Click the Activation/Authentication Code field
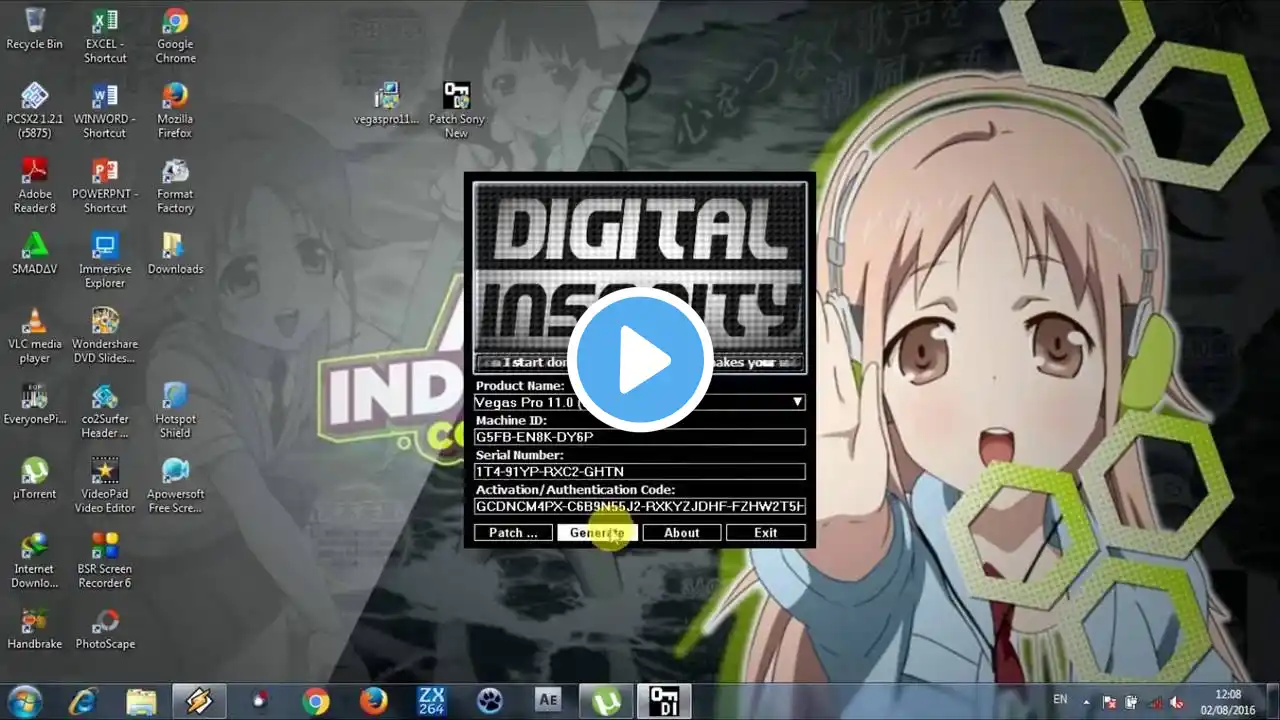The width and height of the screenshot is (1280, 720). coord(640,506)
